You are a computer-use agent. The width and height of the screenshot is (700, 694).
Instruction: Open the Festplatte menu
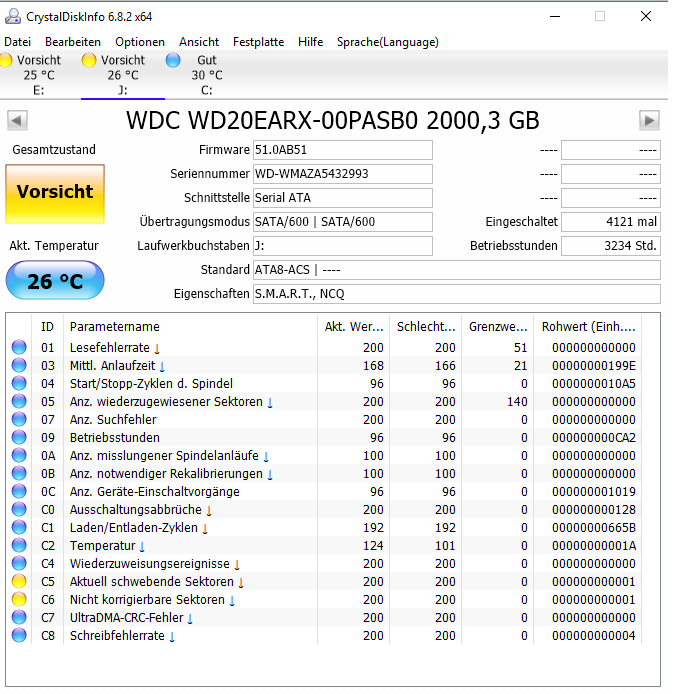pos(258,42)
